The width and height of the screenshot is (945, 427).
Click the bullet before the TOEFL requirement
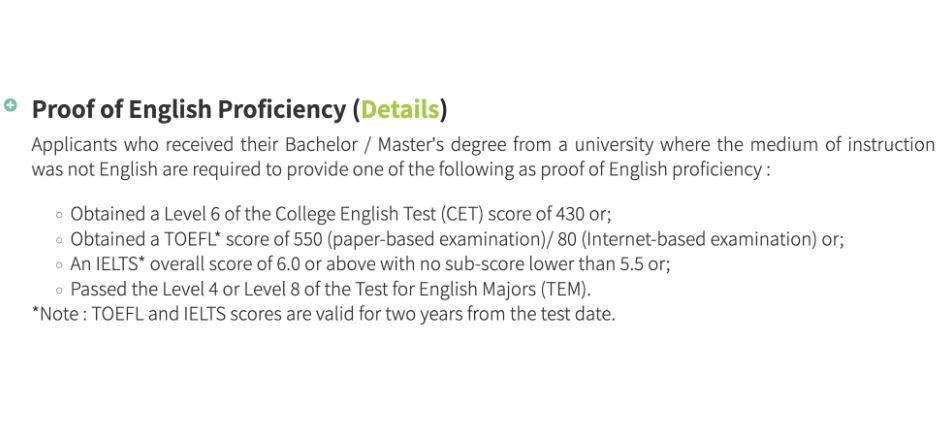[x=60, y=240]
